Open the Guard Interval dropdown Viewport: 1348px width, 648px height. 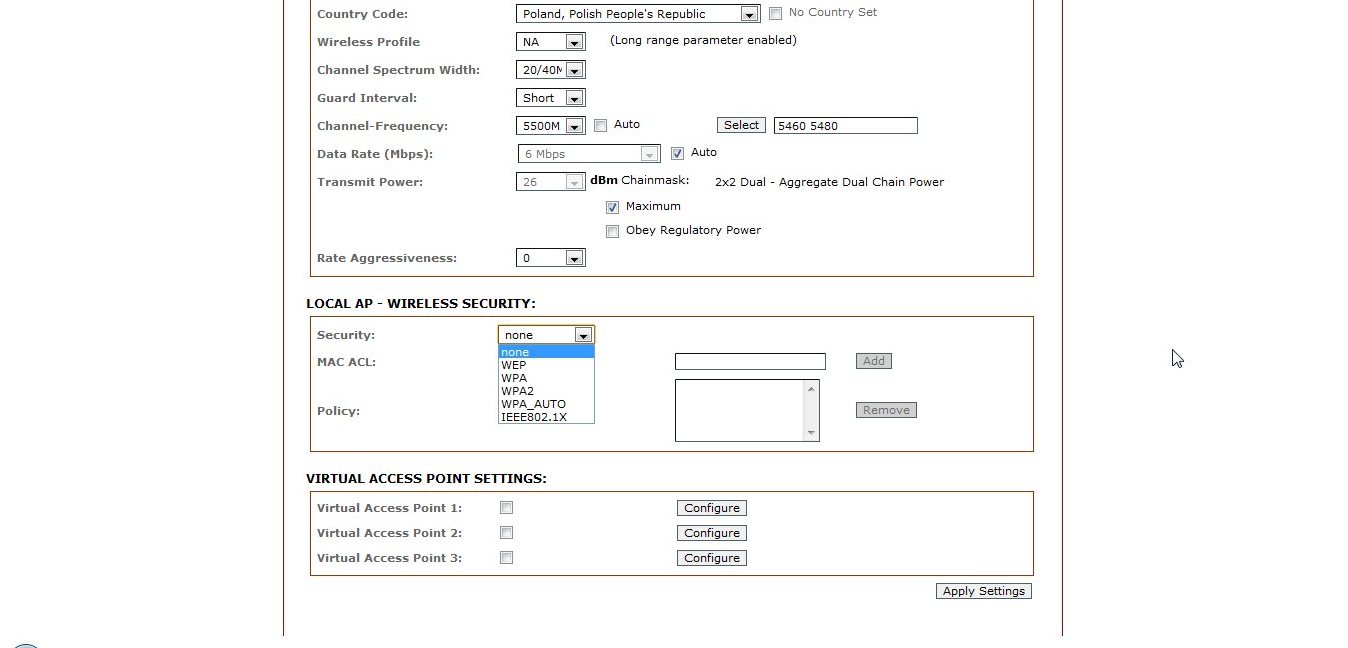(550, 98)
